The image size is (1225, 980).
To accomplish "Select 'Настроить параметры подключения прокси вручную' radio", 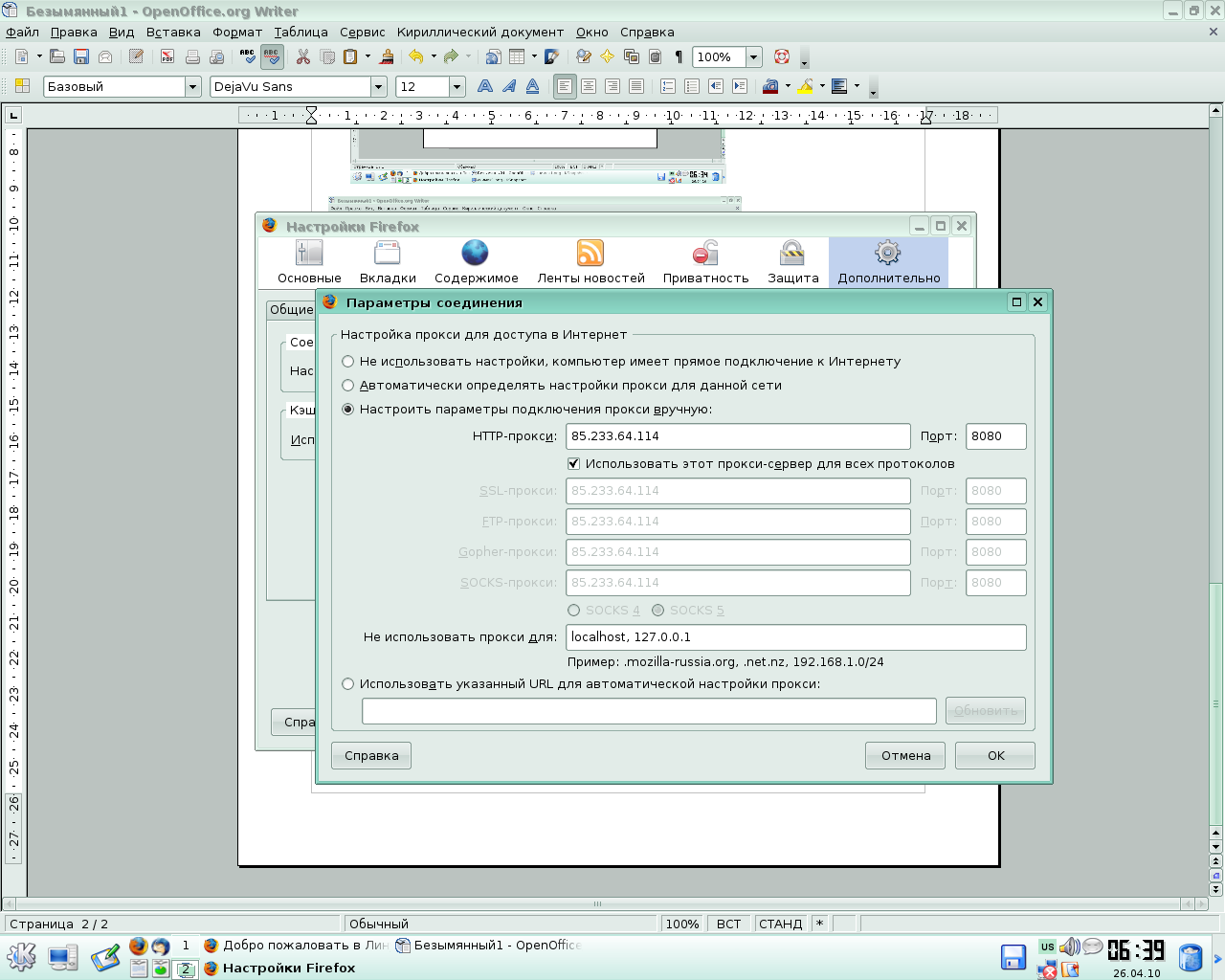I will [348, 410].
